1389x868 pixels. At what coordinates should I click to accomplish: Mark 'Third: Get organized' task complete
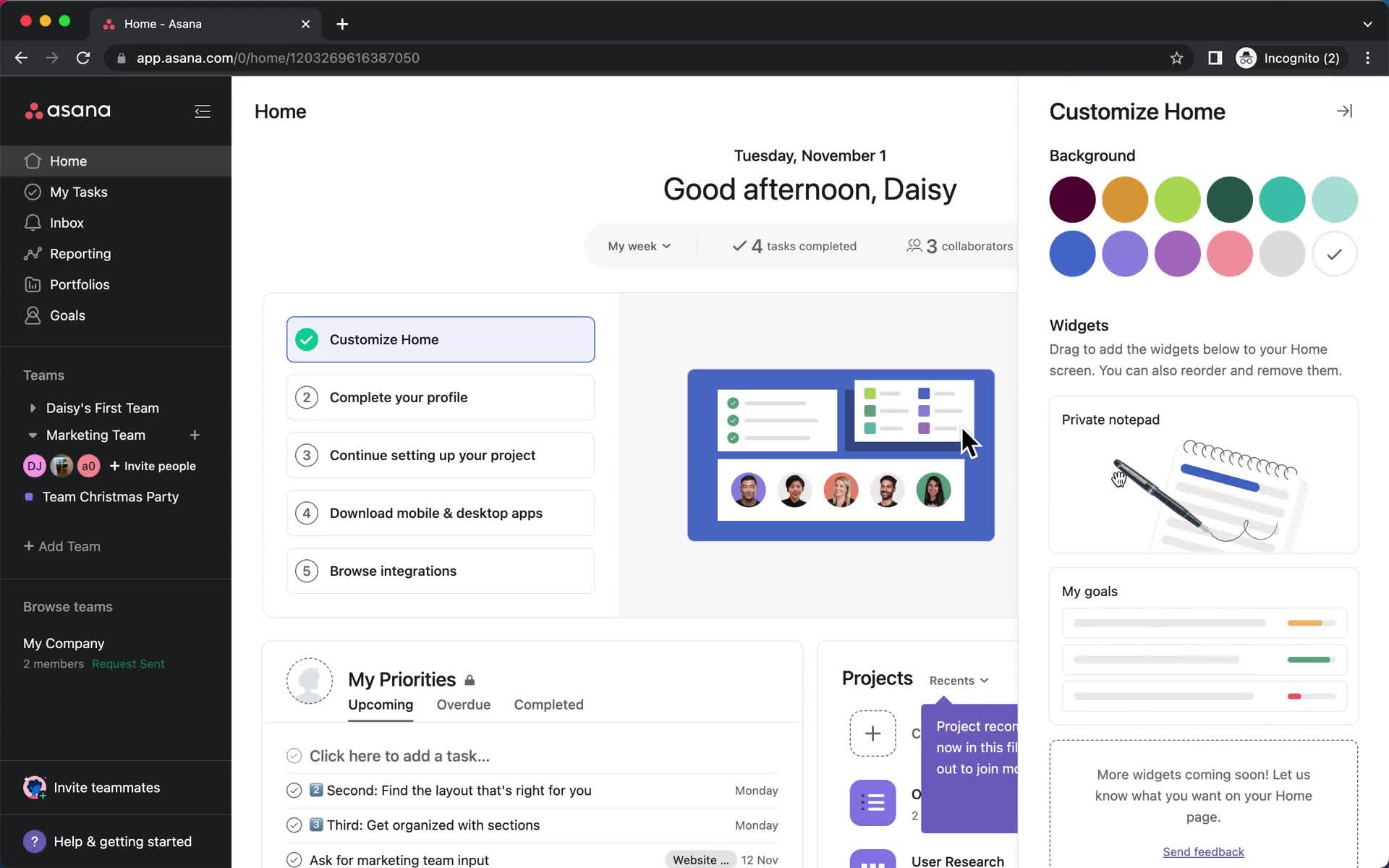pos(294,825)
